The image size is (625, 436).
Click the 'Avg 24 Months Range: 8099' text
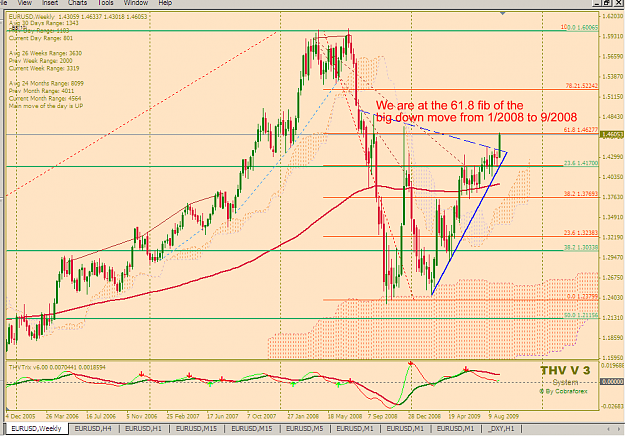point(46,83)
